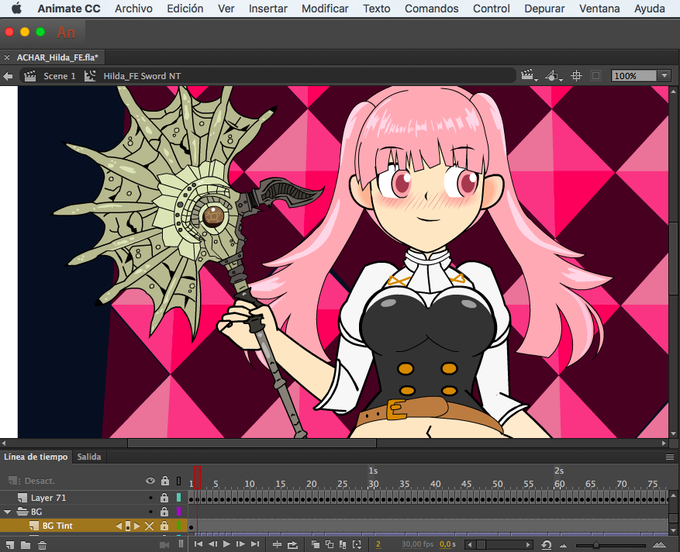The height and width of the screenshot is (552, 680).
Task: Toggle the Loop playback icon
Action: [x=293, y=544]
